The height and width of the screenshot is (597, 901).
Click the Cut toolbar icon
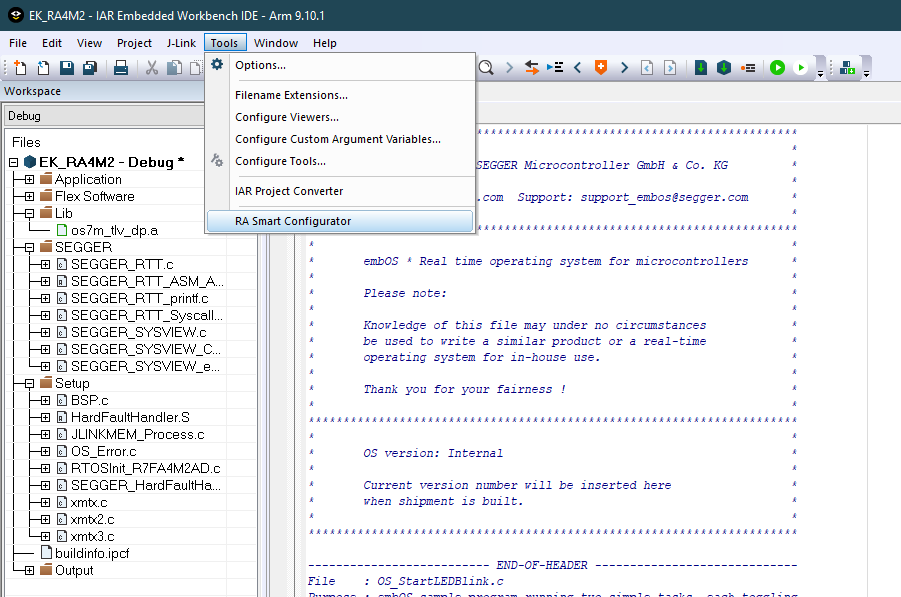[x=152, y=67]
